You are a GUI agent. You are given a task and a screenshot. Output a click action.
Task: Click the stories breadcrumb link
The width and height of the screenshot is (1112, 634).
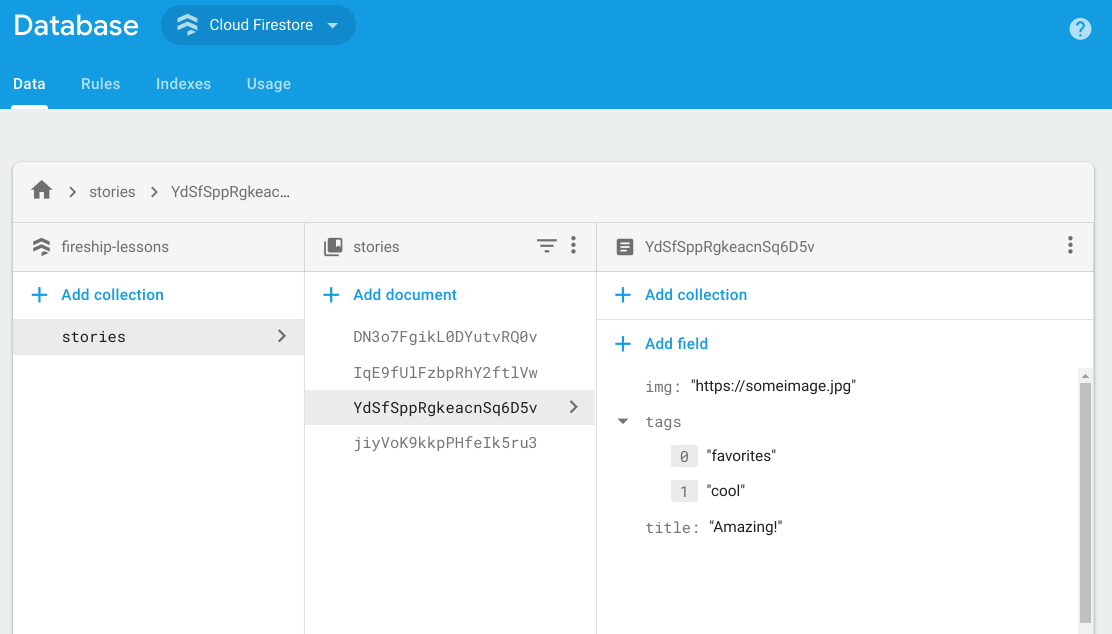pos(112,191)
